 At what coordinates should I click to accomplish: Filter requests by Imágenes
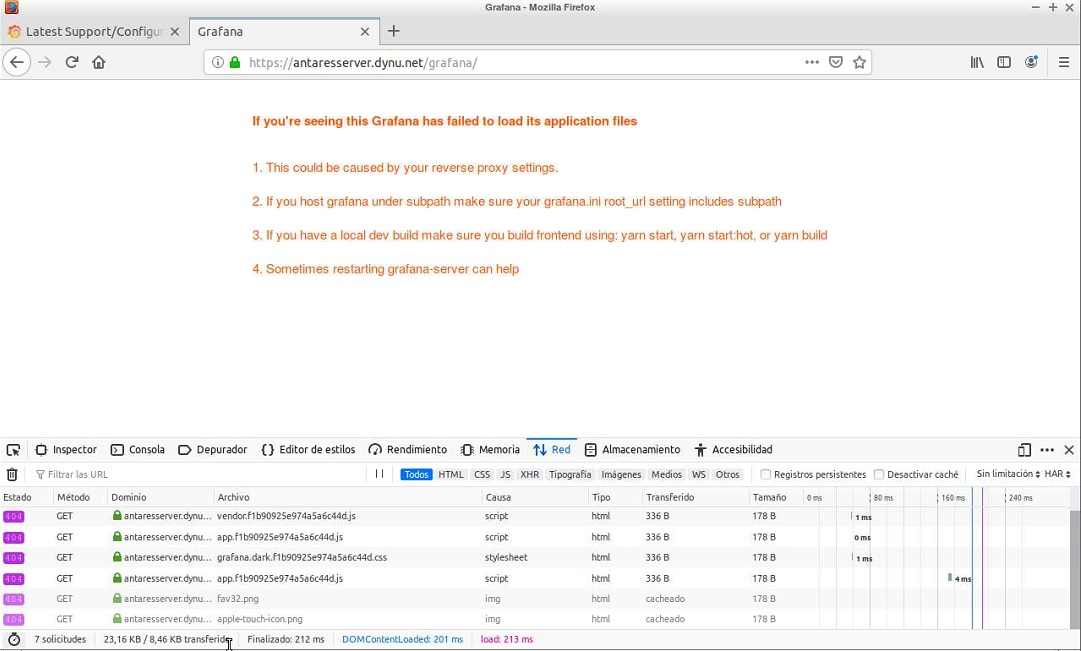tap(621, 474)
